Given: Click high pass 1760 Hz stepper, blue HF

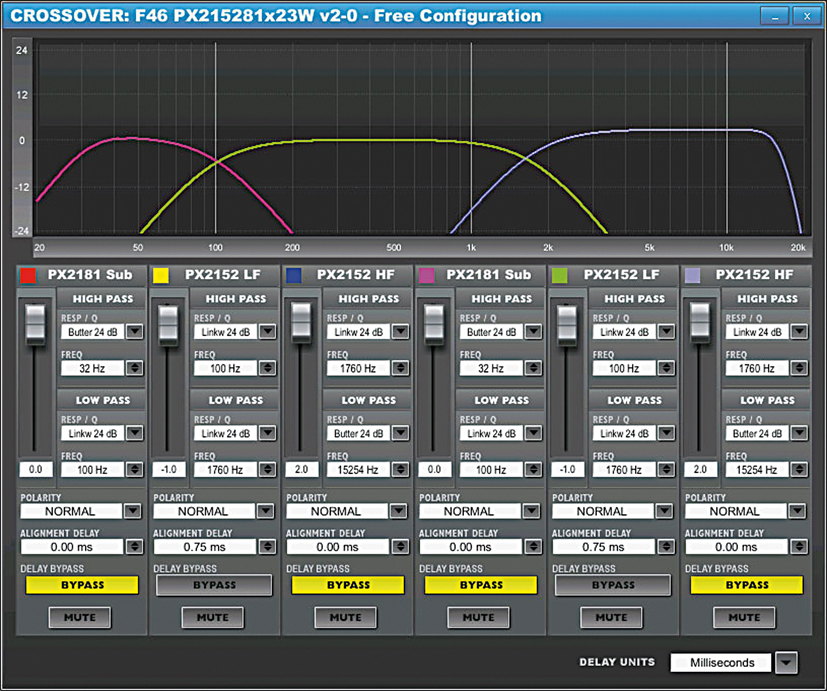Looking at the screenshot, I should click(400, 368).
